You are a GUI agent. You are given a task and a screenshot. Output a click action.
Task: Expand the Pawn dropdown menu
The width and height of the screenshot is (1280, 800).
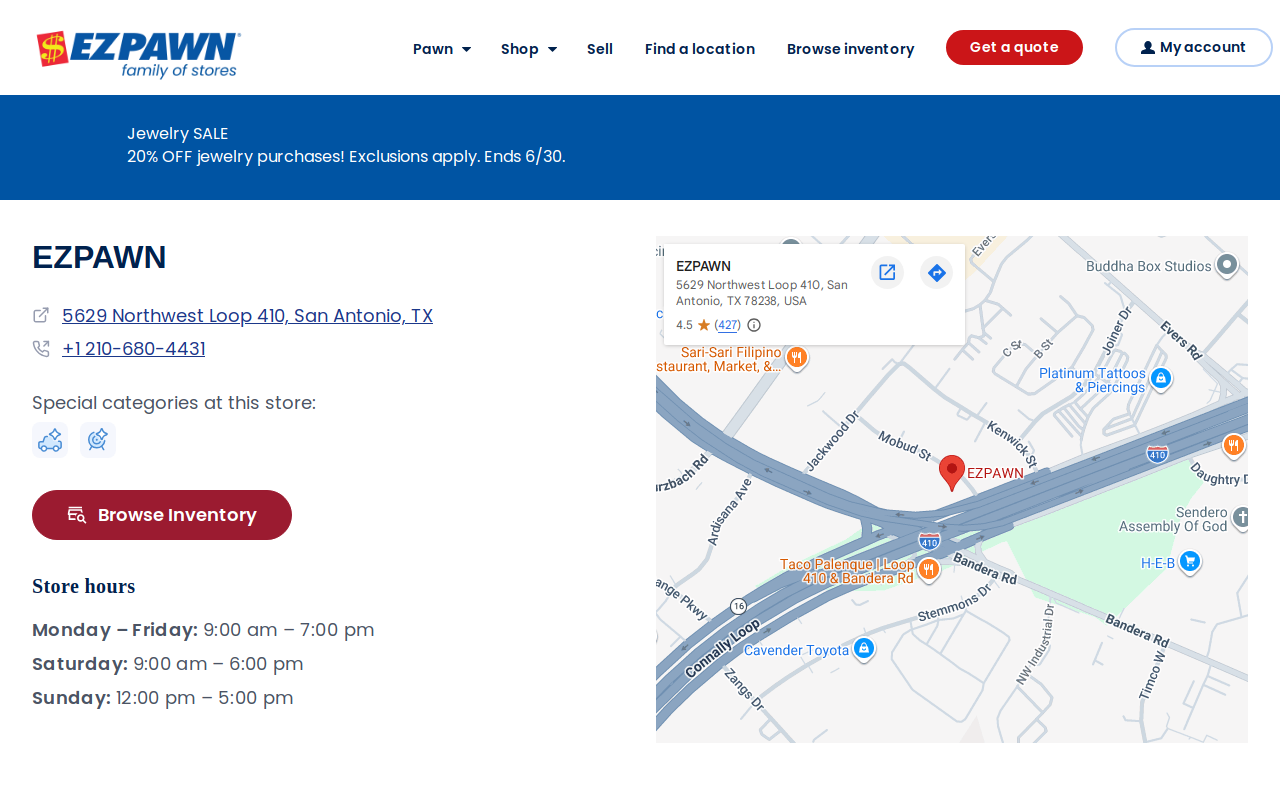(x=442, y=49)
